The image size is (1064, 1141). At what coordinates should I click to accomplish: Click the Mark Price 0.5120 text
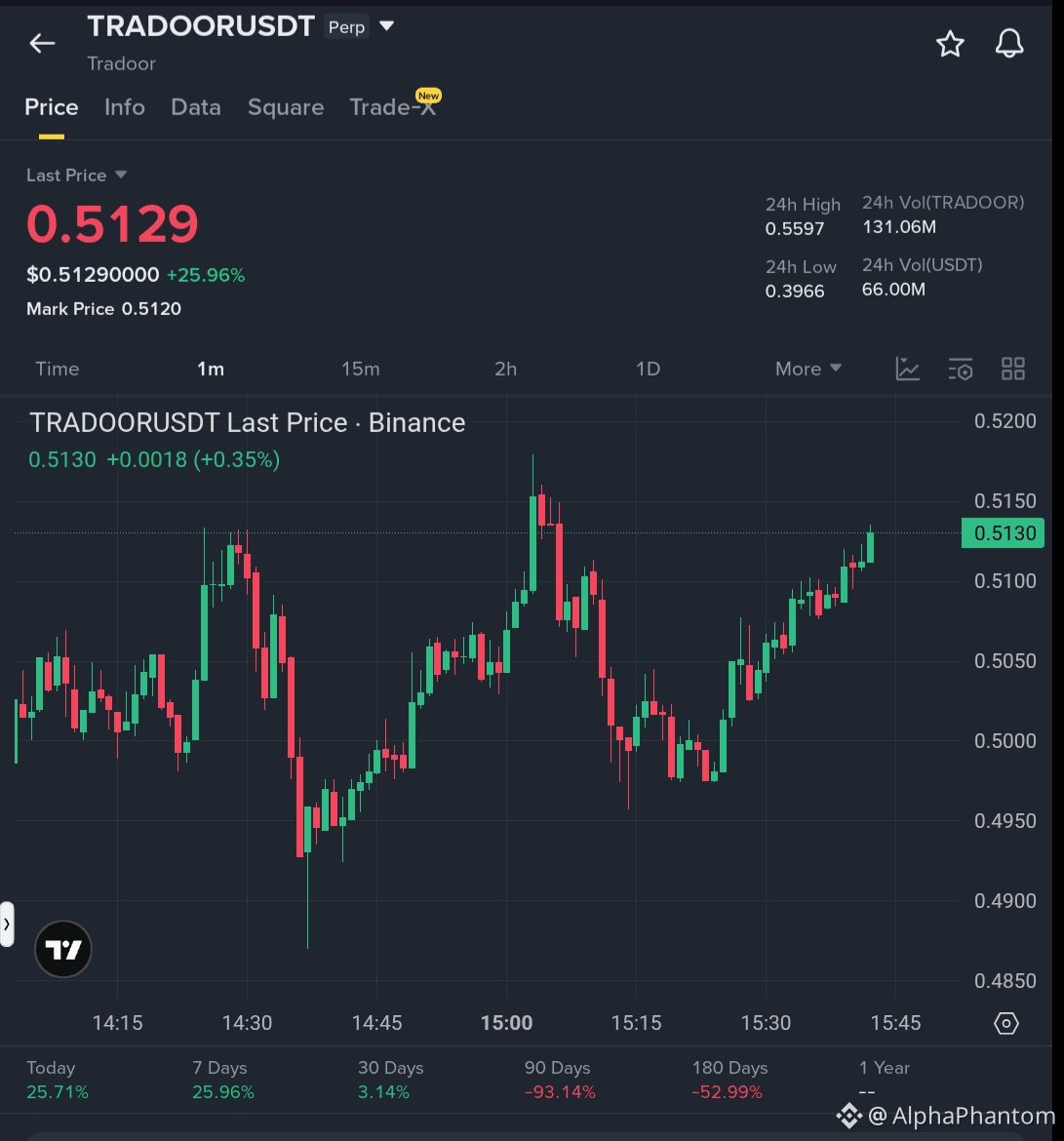tap(104, 309)
